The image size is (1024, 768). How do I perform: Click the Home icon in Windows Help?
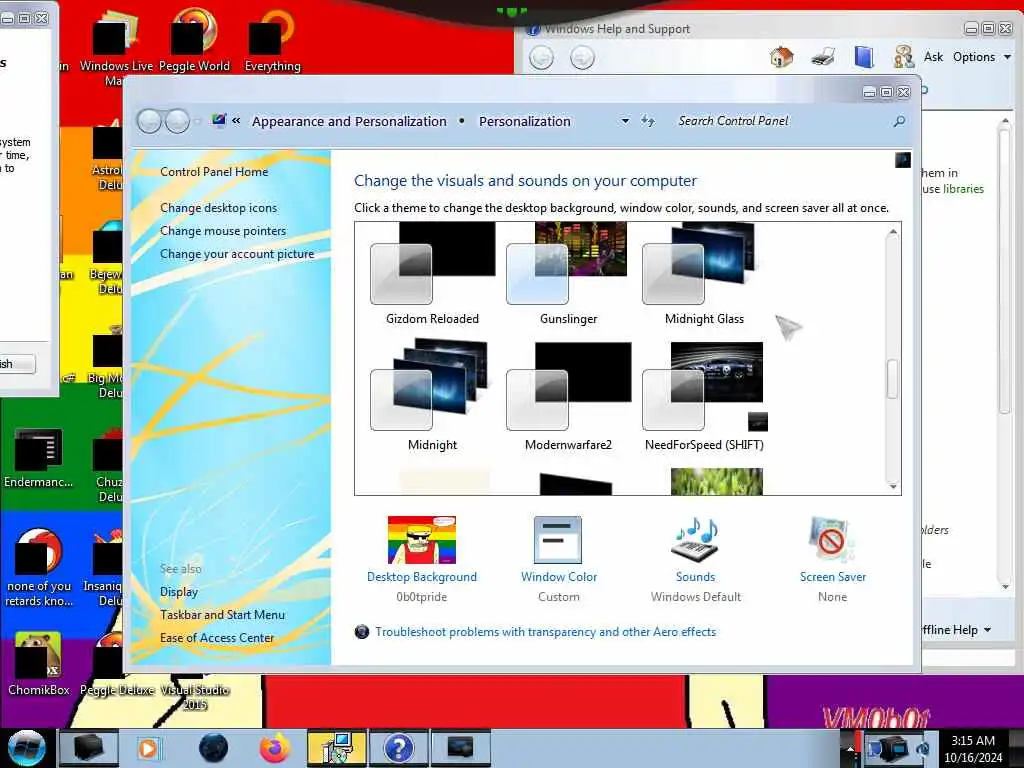pyautogui.click(x=781, y=57)
